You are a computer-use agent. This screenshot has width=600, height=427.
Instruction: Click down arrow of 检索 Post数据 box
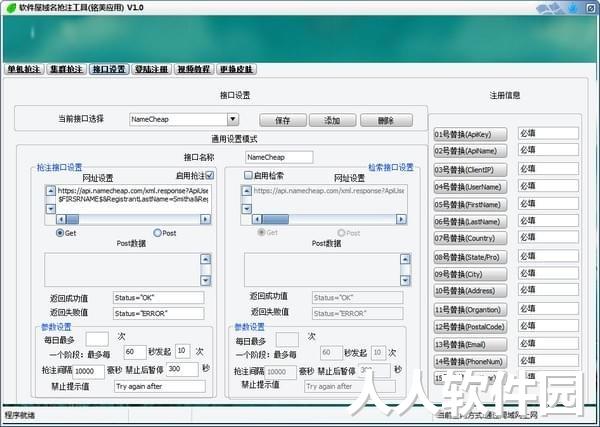[x=405, y=281]
